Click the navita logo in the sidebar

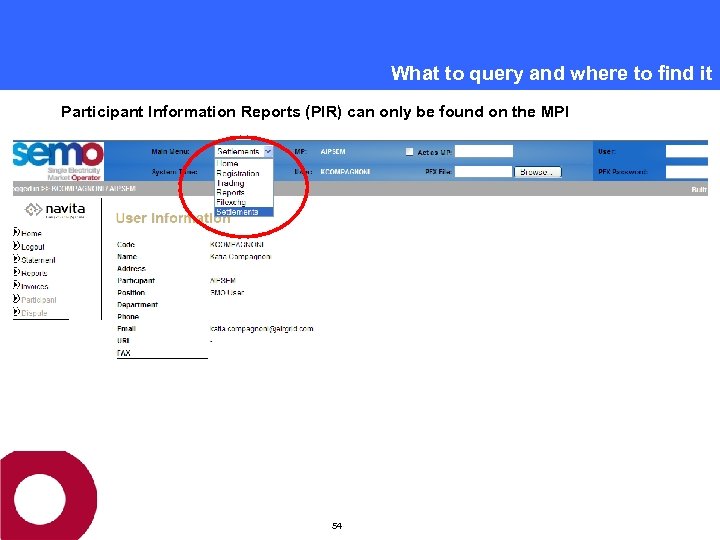[55, 210]
